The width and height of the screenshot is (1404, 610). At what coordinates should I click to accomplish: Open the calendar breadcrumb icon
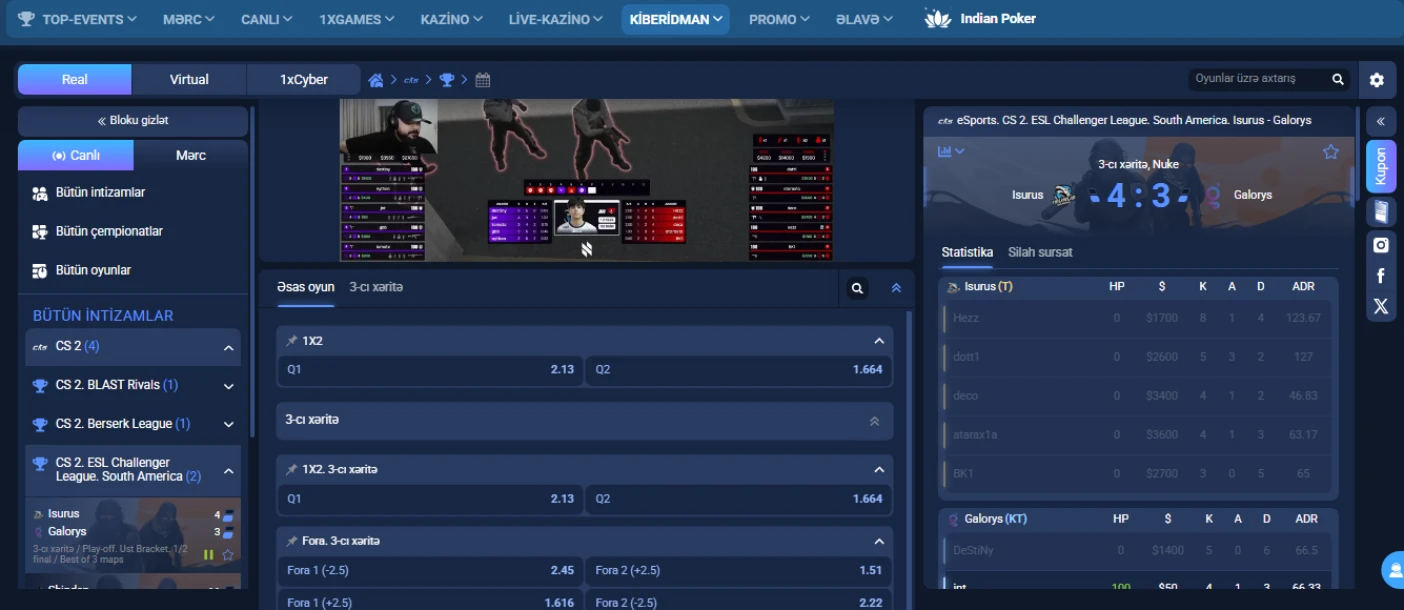click(x=483, y=80)
